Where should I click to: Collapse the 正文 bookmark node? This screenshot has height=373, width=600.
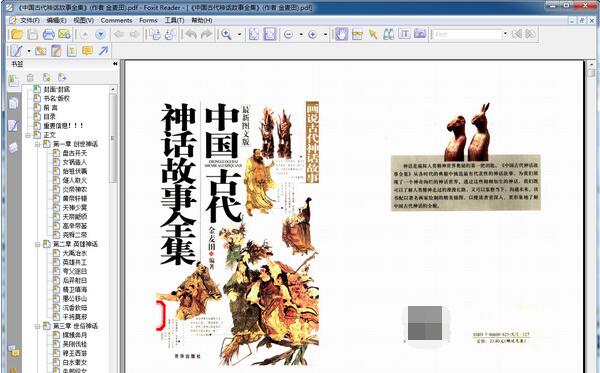28,135
